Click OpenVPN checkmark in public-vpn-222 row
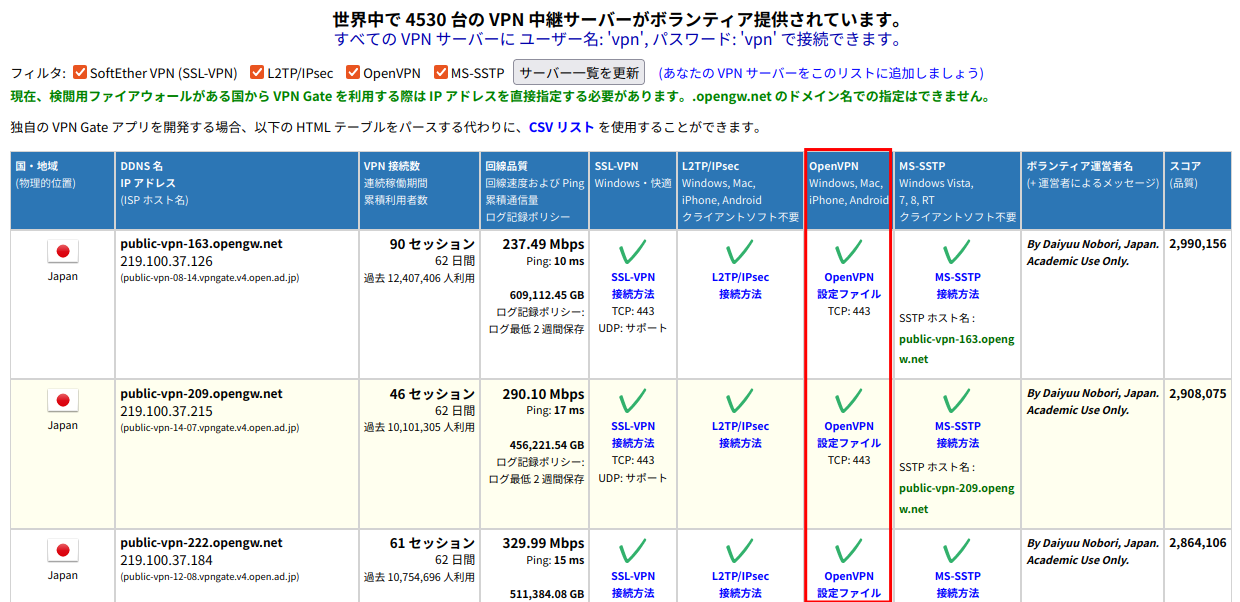The width and height of the screenshot is (1240, 602). 848,551
